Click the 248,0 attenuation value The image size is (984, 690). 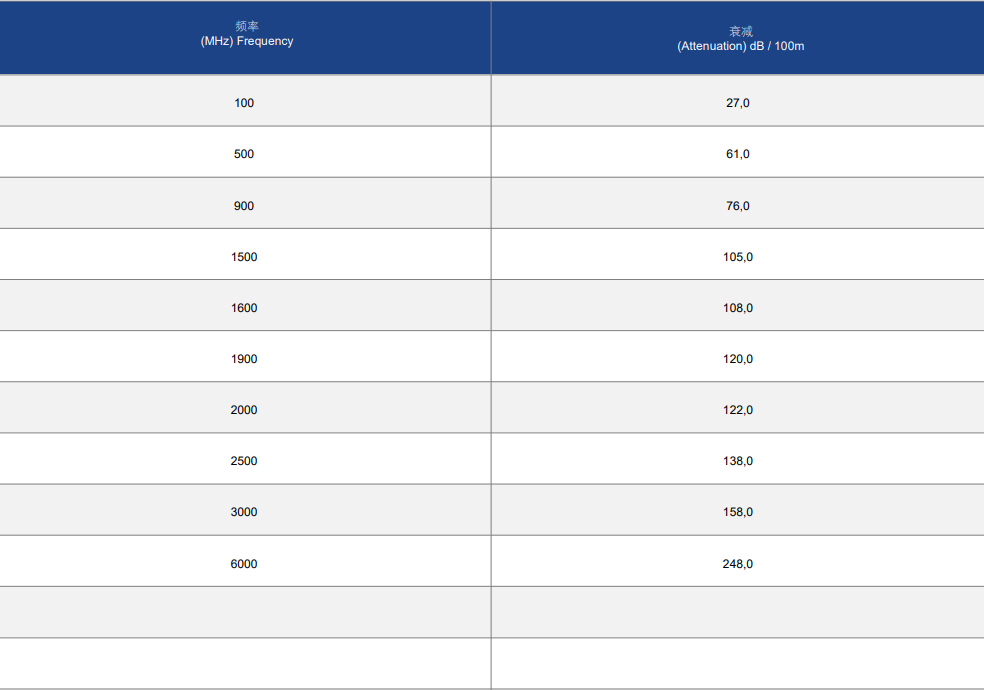(737, 564)
